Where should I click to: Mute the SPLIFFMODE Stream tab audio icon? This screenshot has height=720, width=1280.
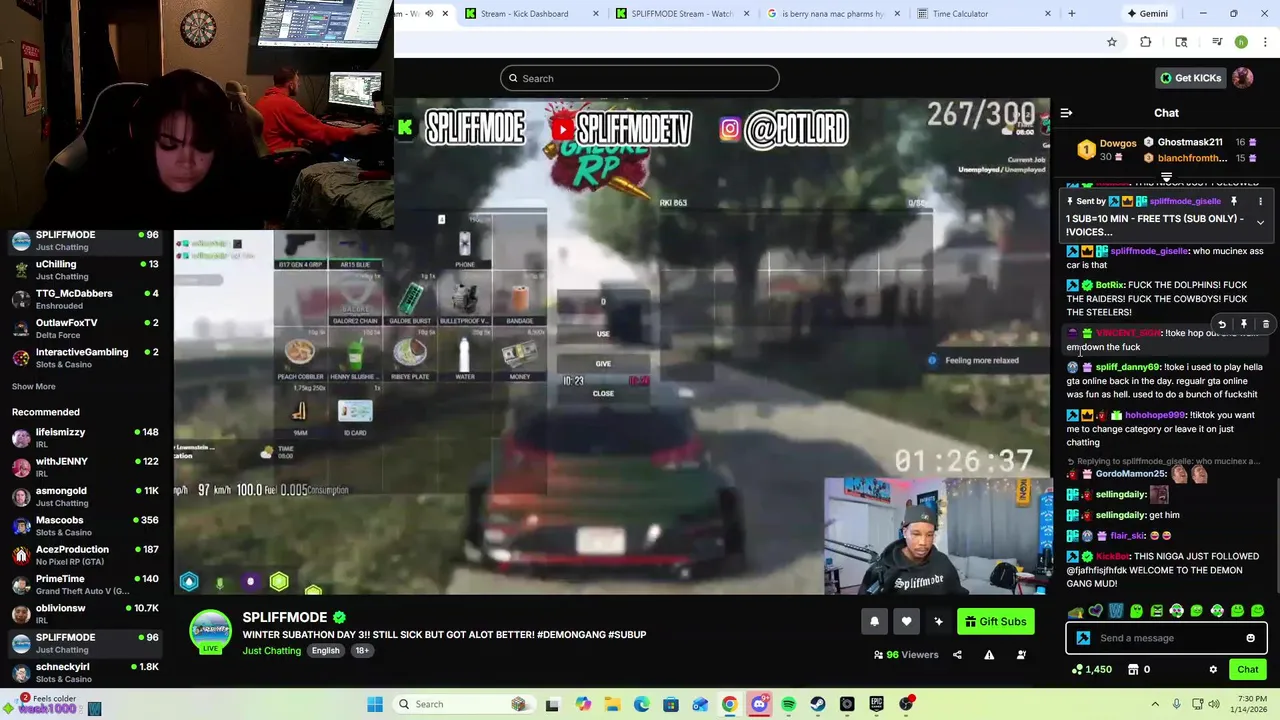click(429, 13)
